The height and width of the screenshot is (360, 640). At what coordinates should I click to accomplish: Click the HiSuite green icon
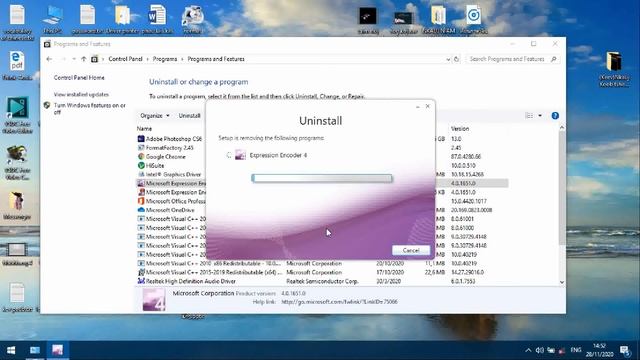(141, 166)
